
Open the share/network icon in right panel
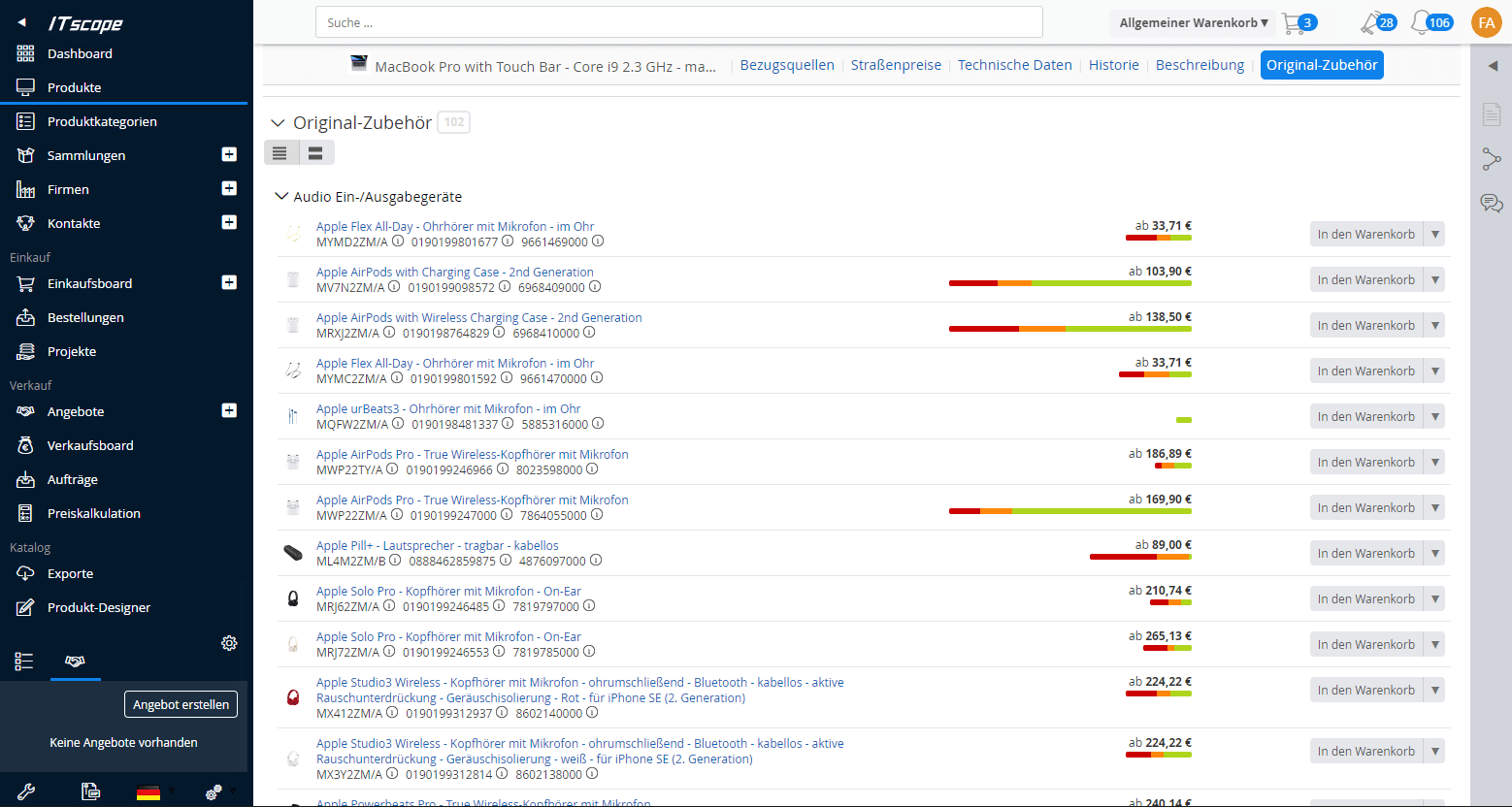[1492, 159]
